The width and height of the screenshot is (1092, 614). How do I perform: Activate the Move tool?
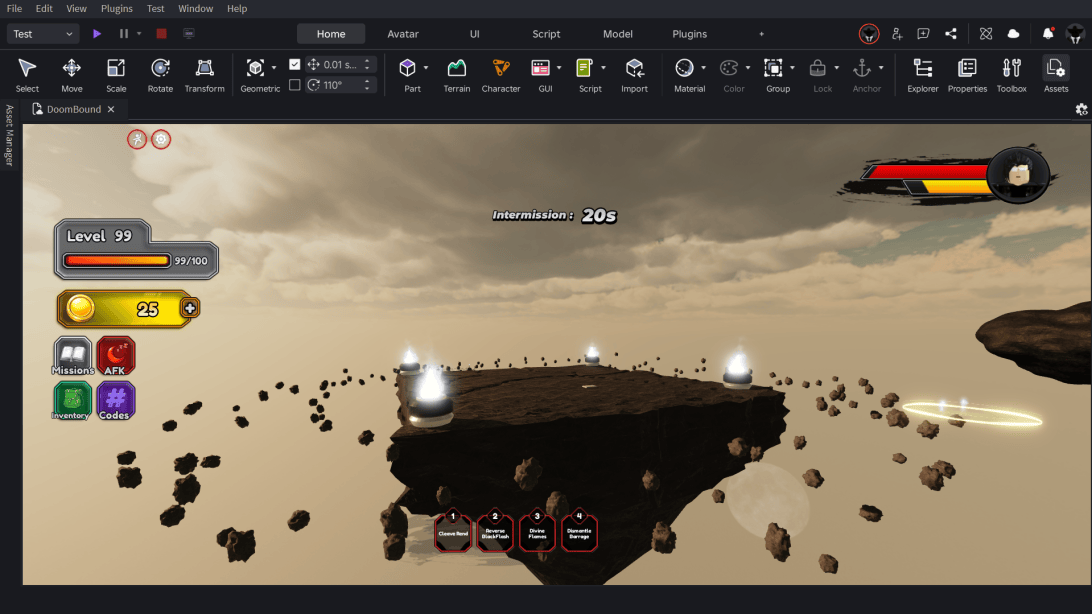[x=71, y=74]
